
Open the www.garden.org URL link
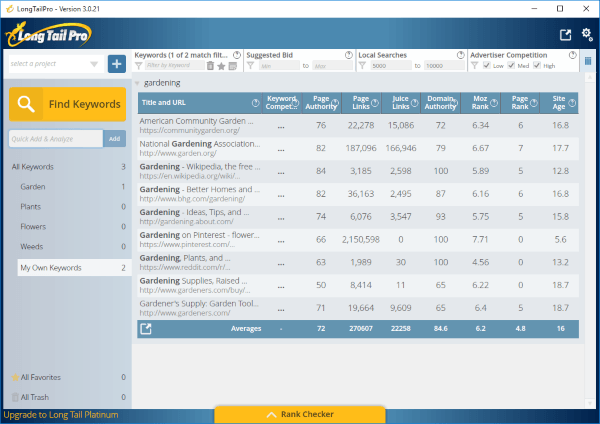[x=178, y=153]
